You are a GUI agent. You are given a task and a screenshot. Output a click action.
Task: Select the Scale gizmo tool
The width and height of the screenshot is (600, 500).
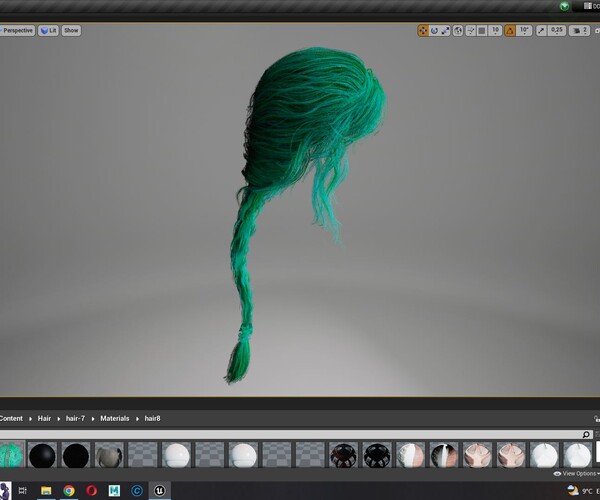(445, 31)
